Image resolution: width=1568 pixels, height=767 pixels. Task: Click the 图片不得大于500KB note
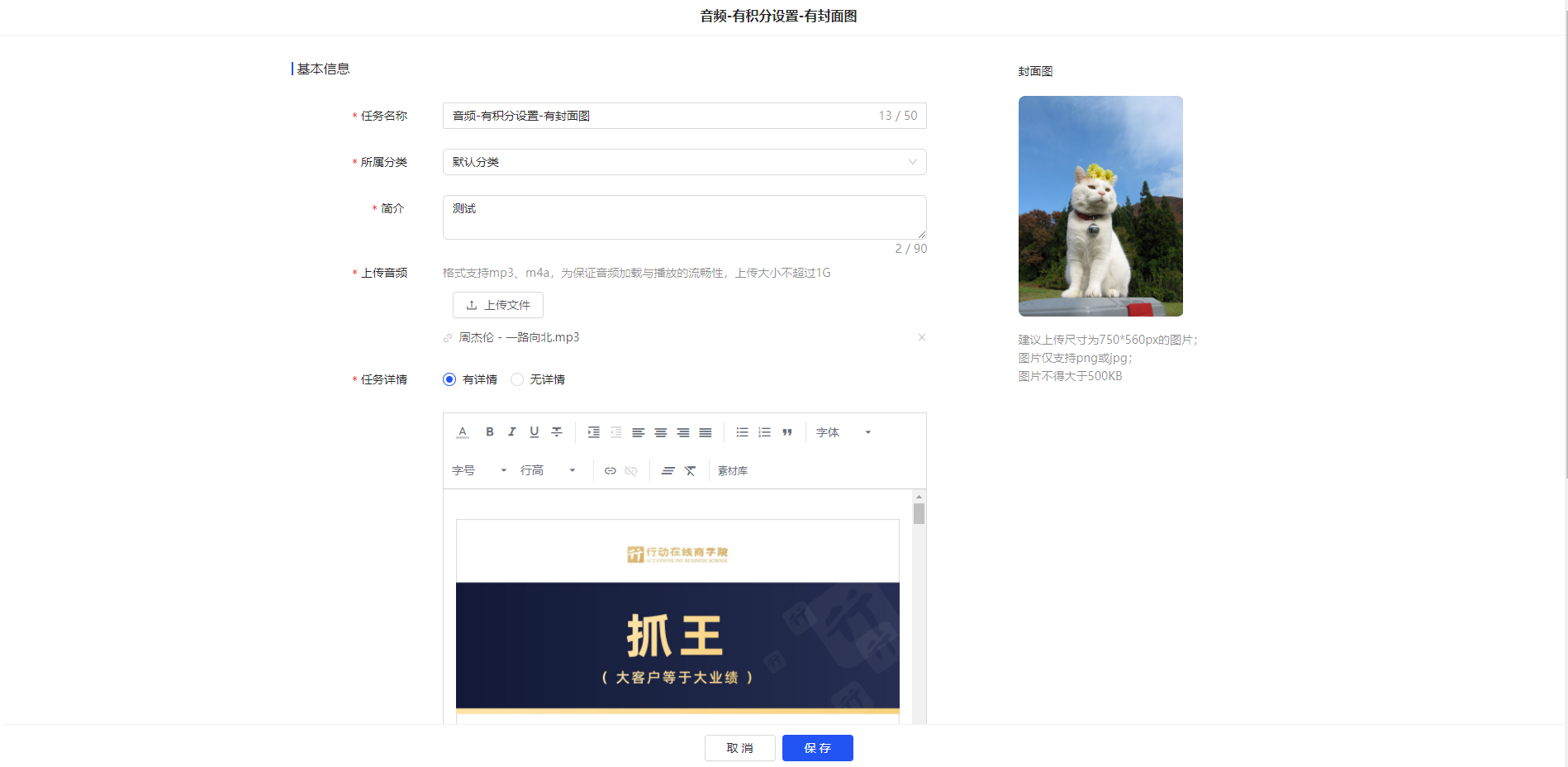coord(1070,376)
